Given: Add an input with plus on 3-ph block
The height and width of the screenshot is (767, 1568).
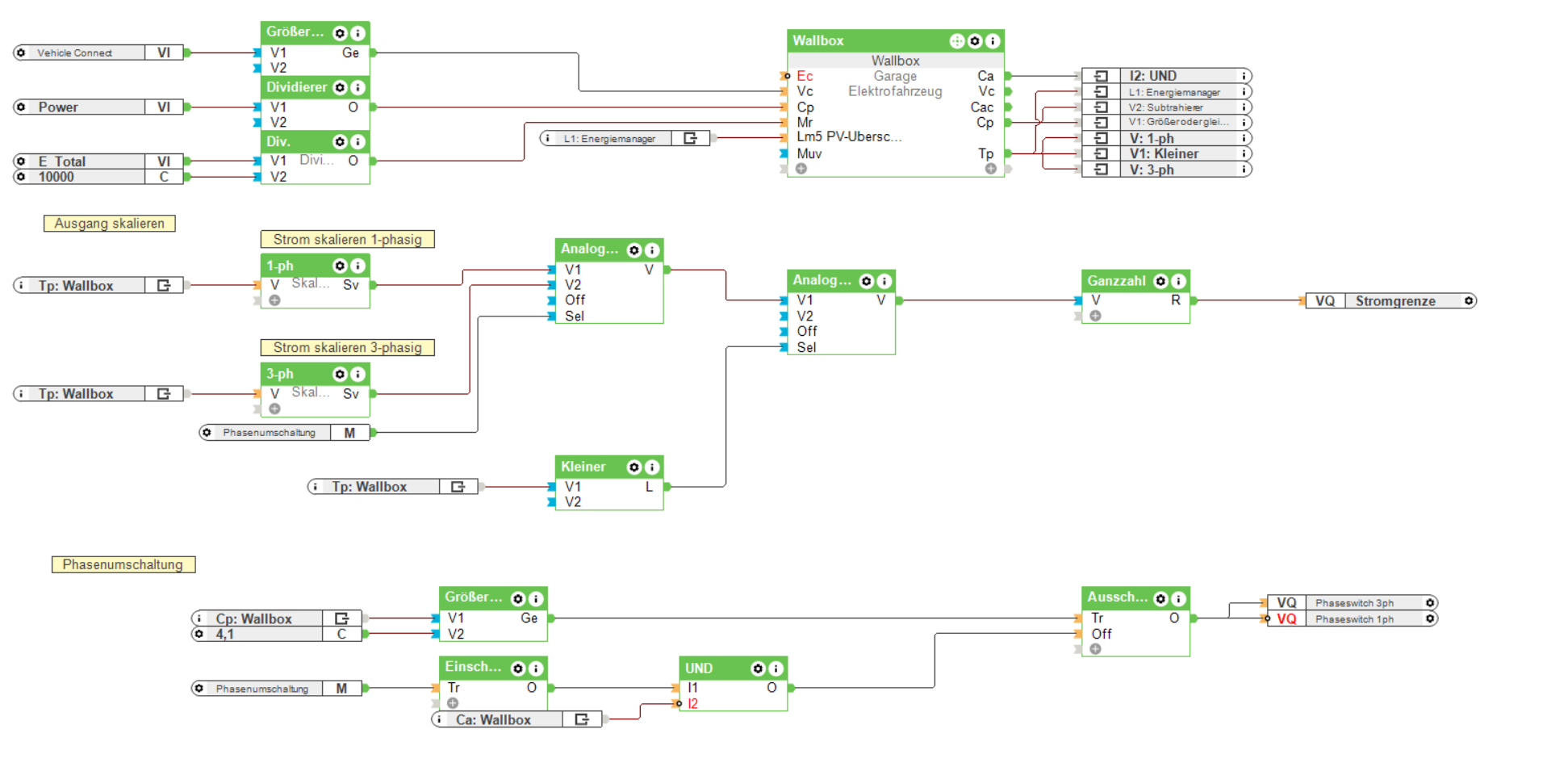Looking at the screenshot, I should 274,409.
